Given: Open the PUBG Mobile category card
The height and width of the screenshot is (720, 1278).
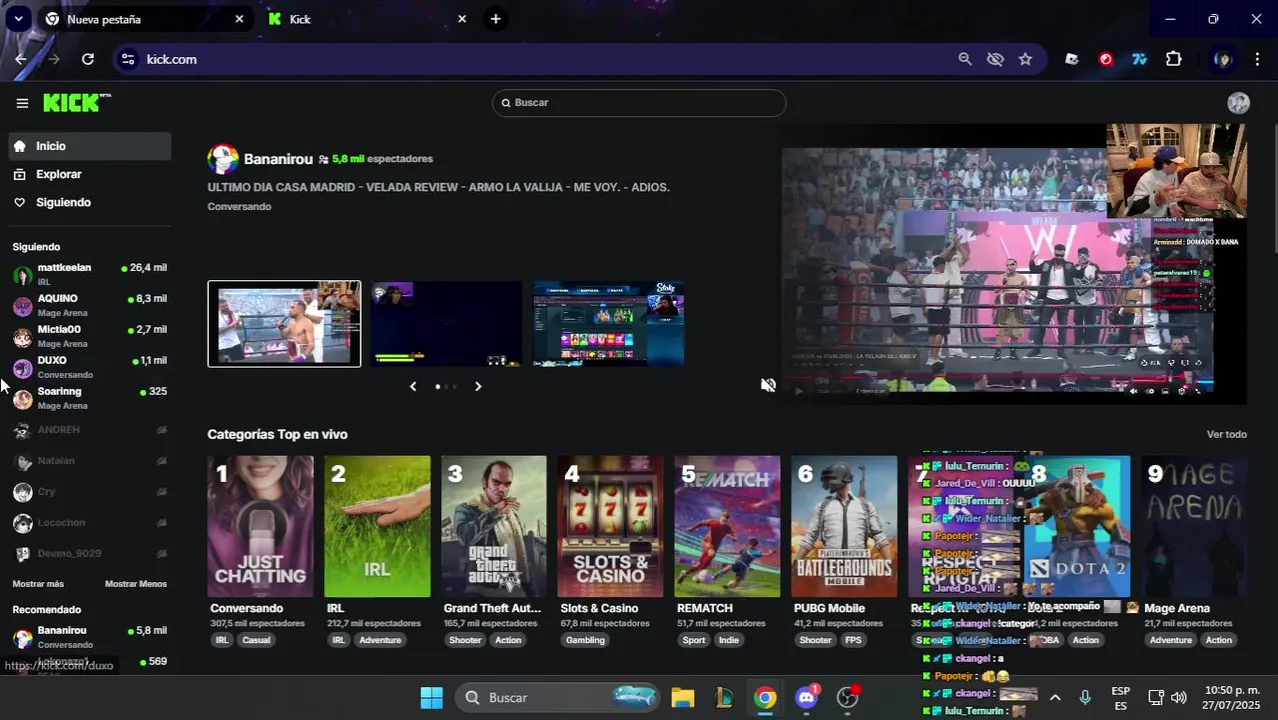Looking at the screenshot, I should [844, 527].
